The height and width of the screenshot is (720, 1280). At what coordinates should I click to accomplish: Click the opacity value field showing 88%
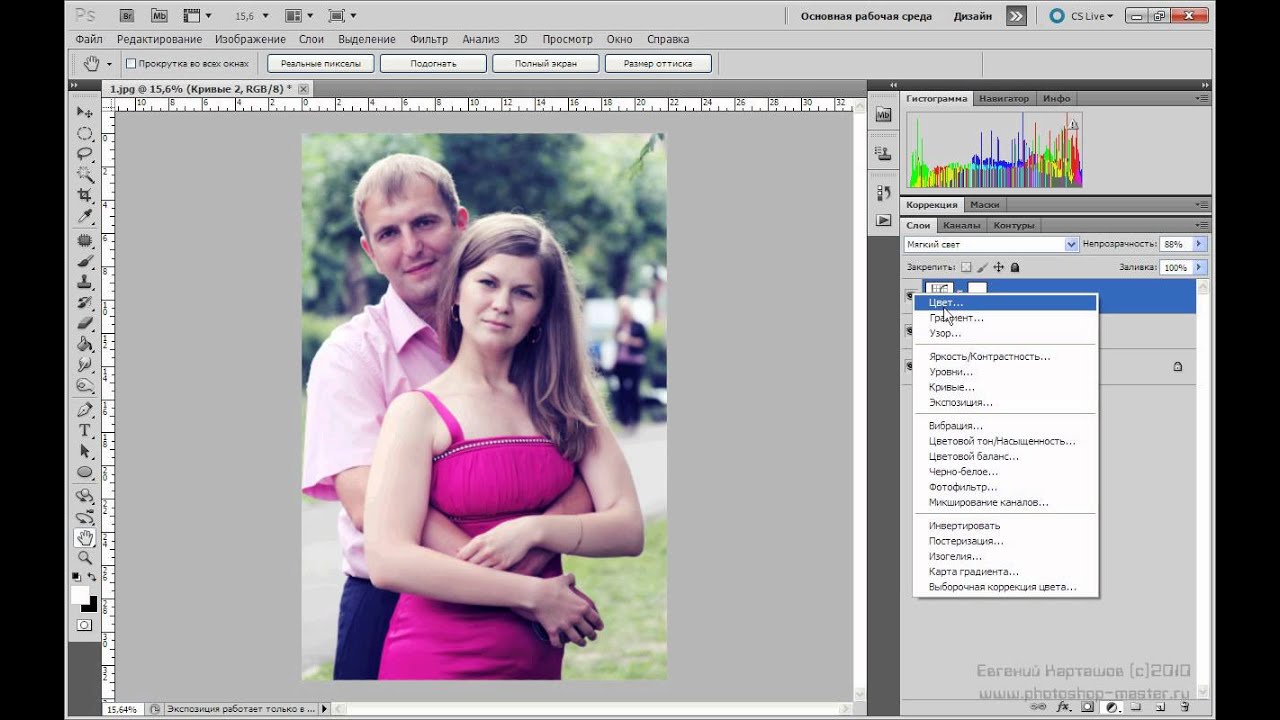click(1174, 244)
